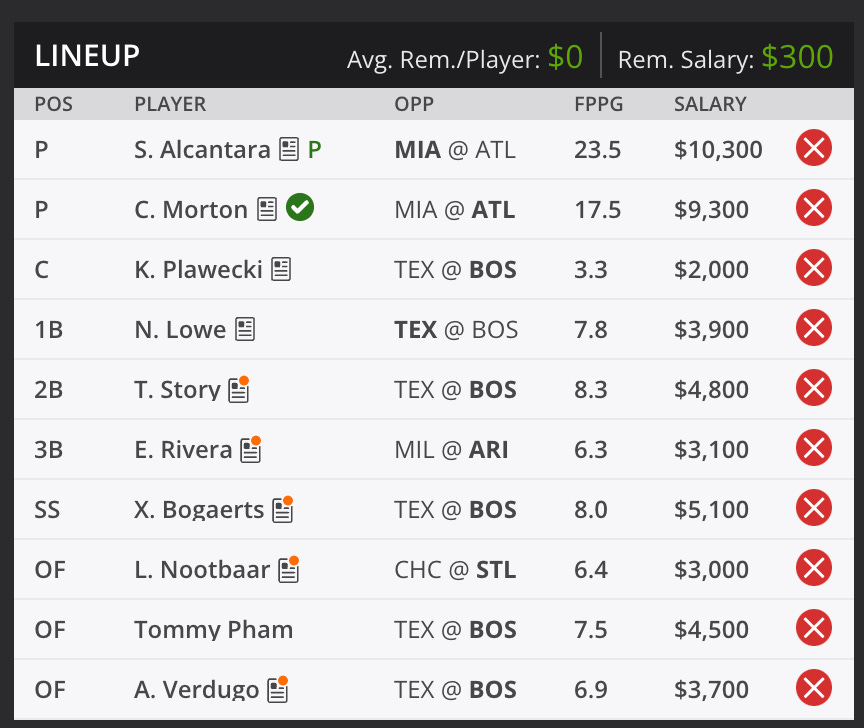
Task: Remove A. Verdugo from the lineup
Action: [x=814, y=690]
